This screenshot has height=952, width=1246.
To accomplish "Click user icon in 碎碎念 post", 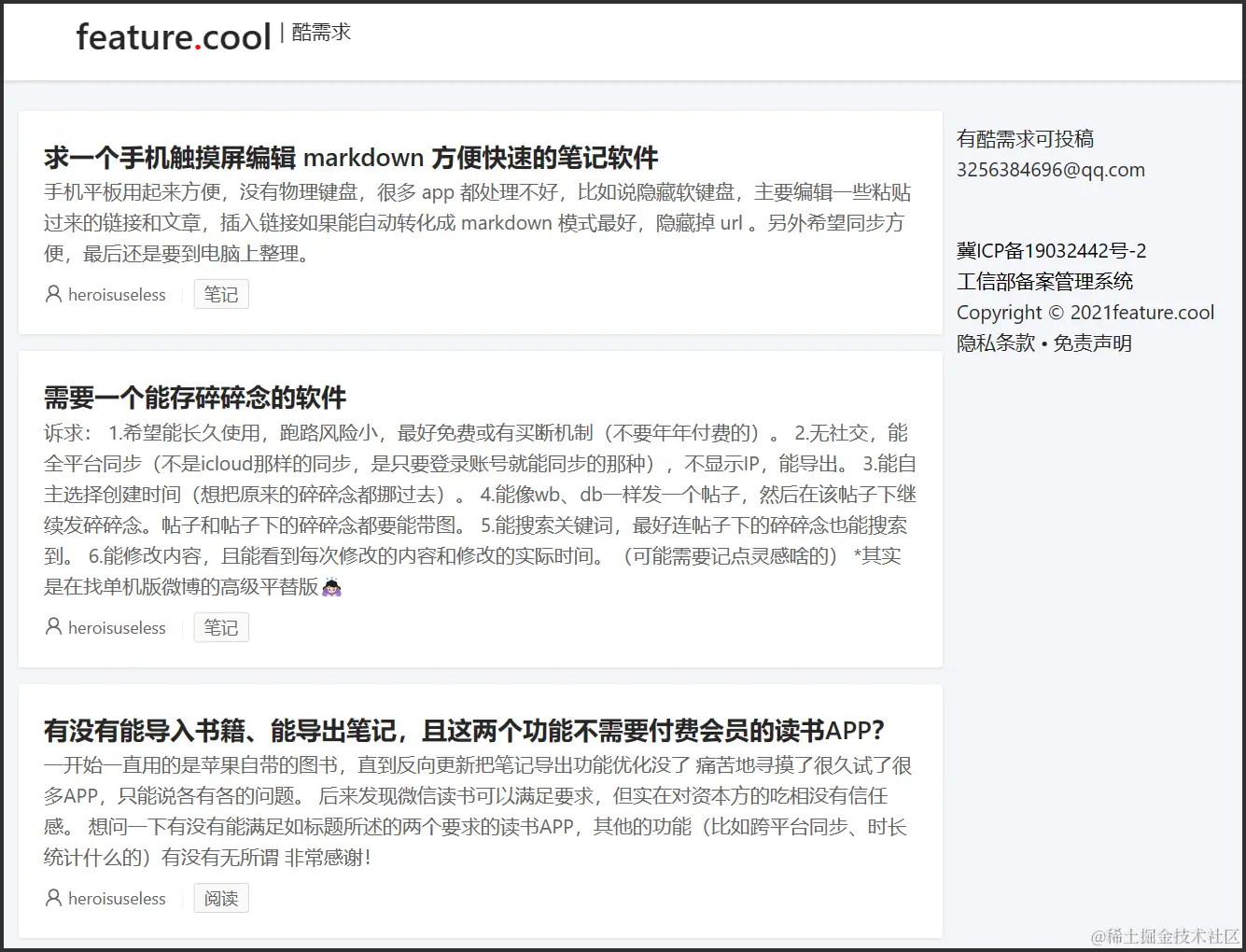I will (x=54, y=627).
